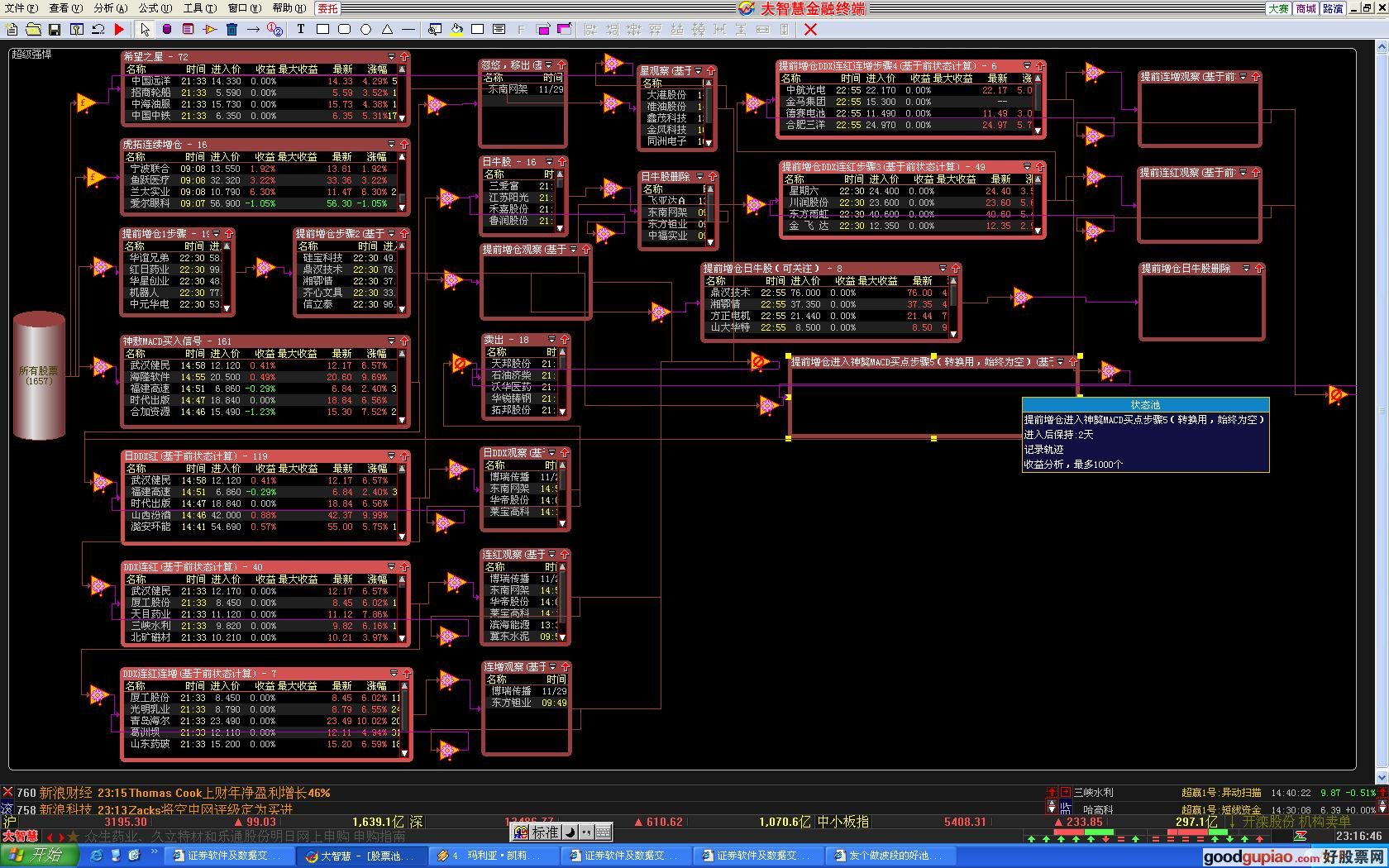Expand DDX连红连增 panel dropdown arrow
Viewport: 1389px width, 868px height.
(x=394, y=673)
